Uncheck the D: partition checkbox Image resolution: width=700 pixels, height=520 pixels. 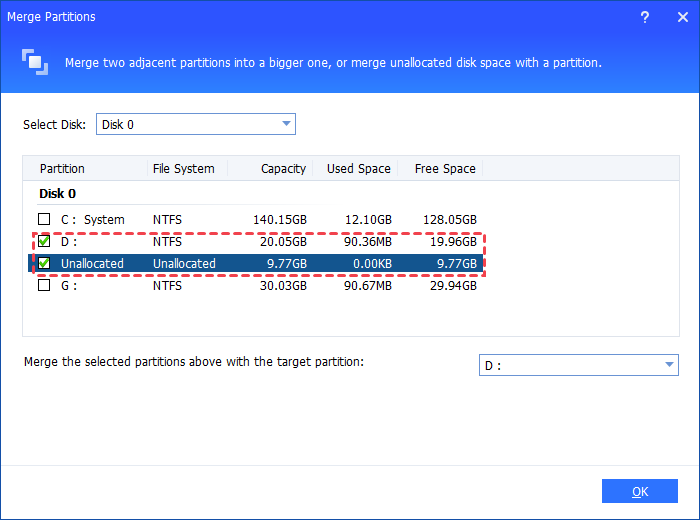44,241
